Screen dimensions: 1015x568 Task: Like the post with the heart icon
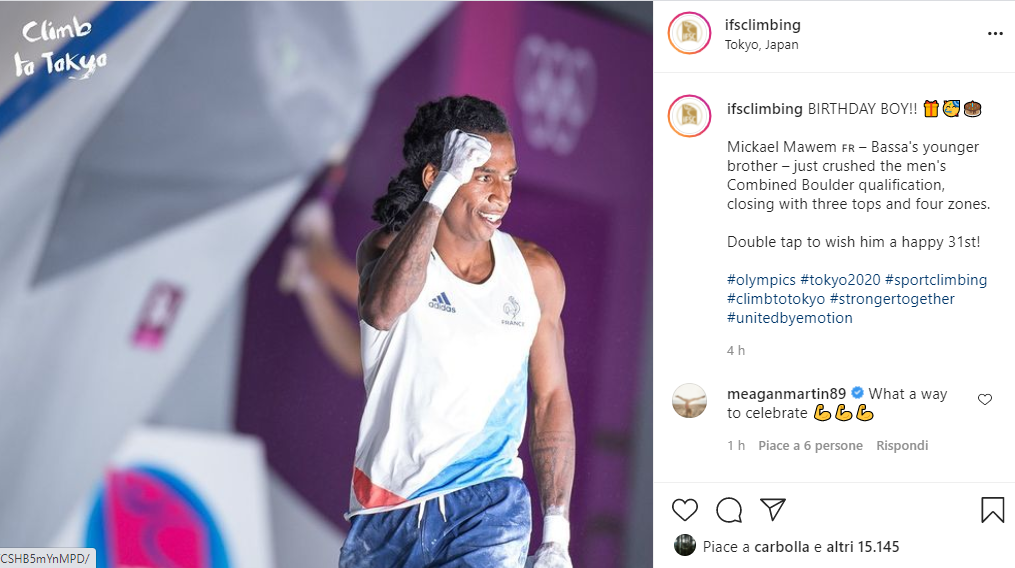click(x=684, y=510)
